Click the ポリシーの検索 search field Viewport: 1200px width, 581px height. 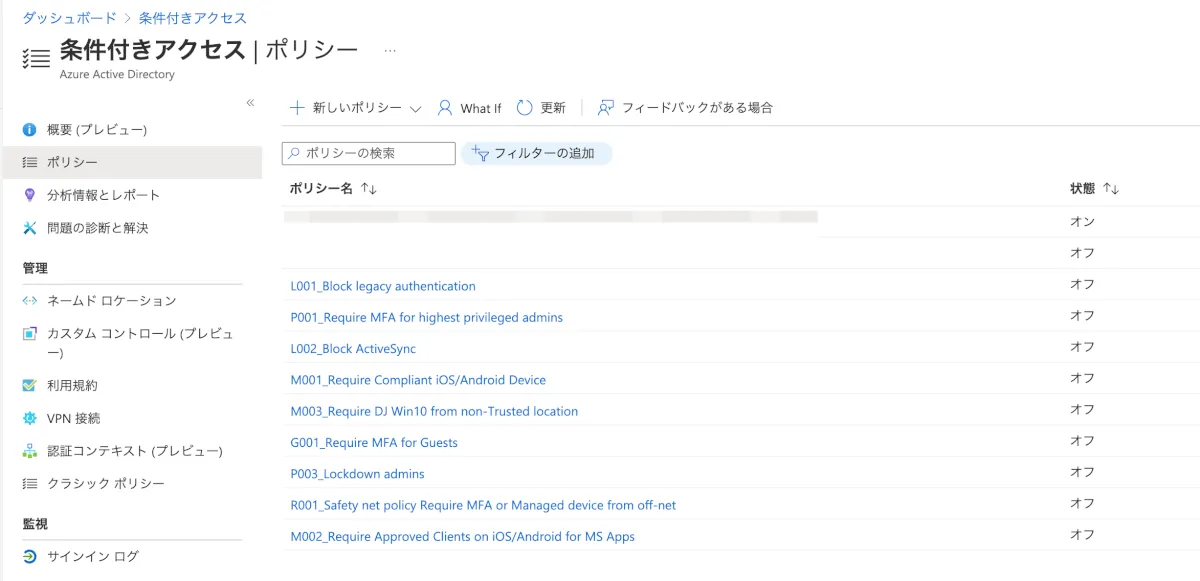[x=369, y=153]
